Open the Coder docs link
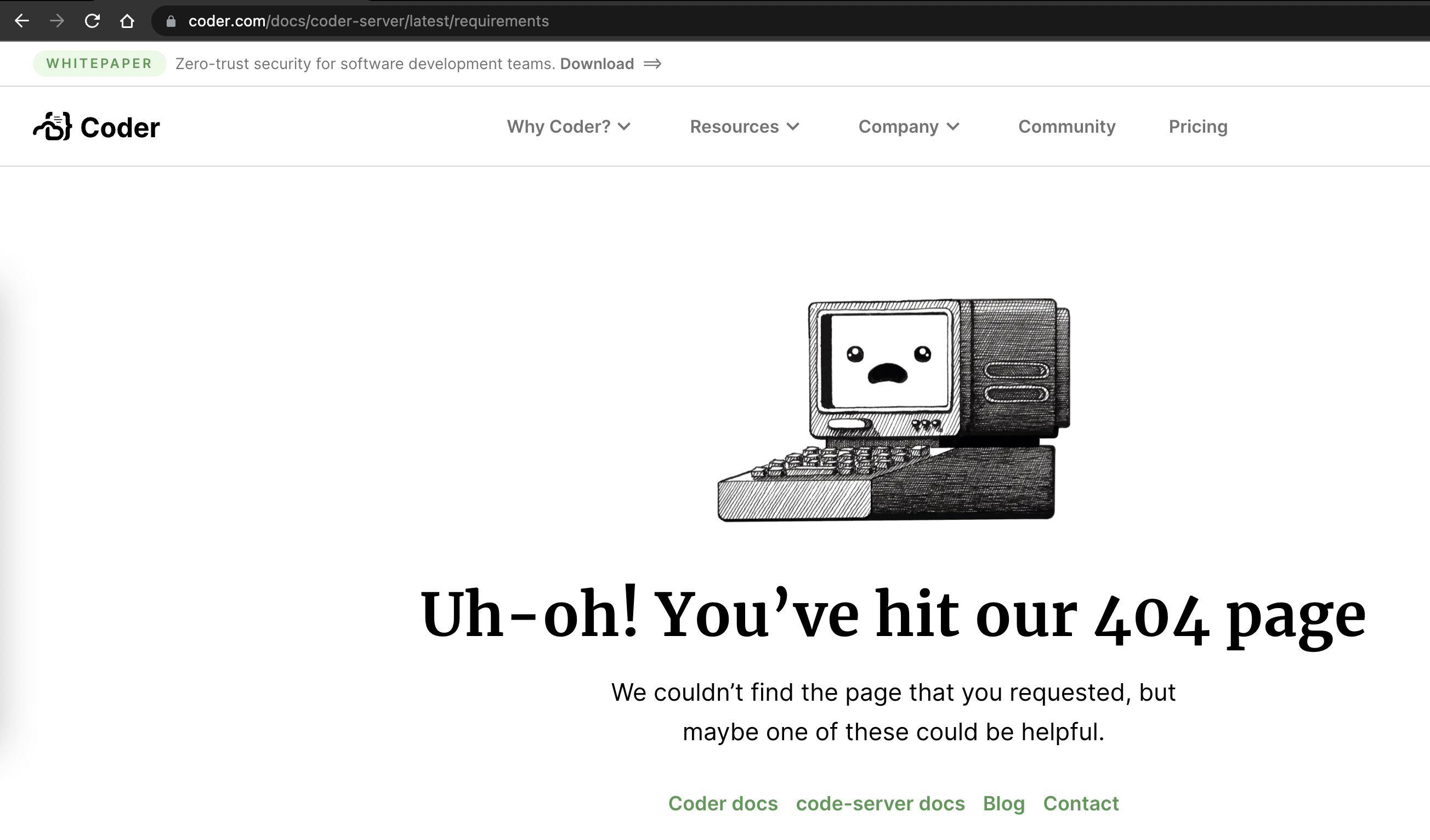The height and width of the screenshot is (840, 1430). pyautogui.click(x=722, y=803)
